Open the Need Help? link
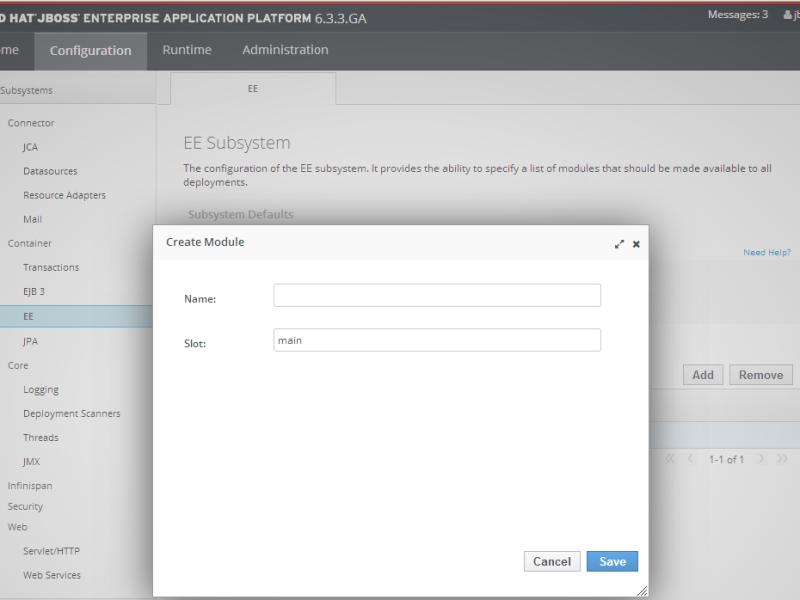800x600 pixels. (767, 252)
